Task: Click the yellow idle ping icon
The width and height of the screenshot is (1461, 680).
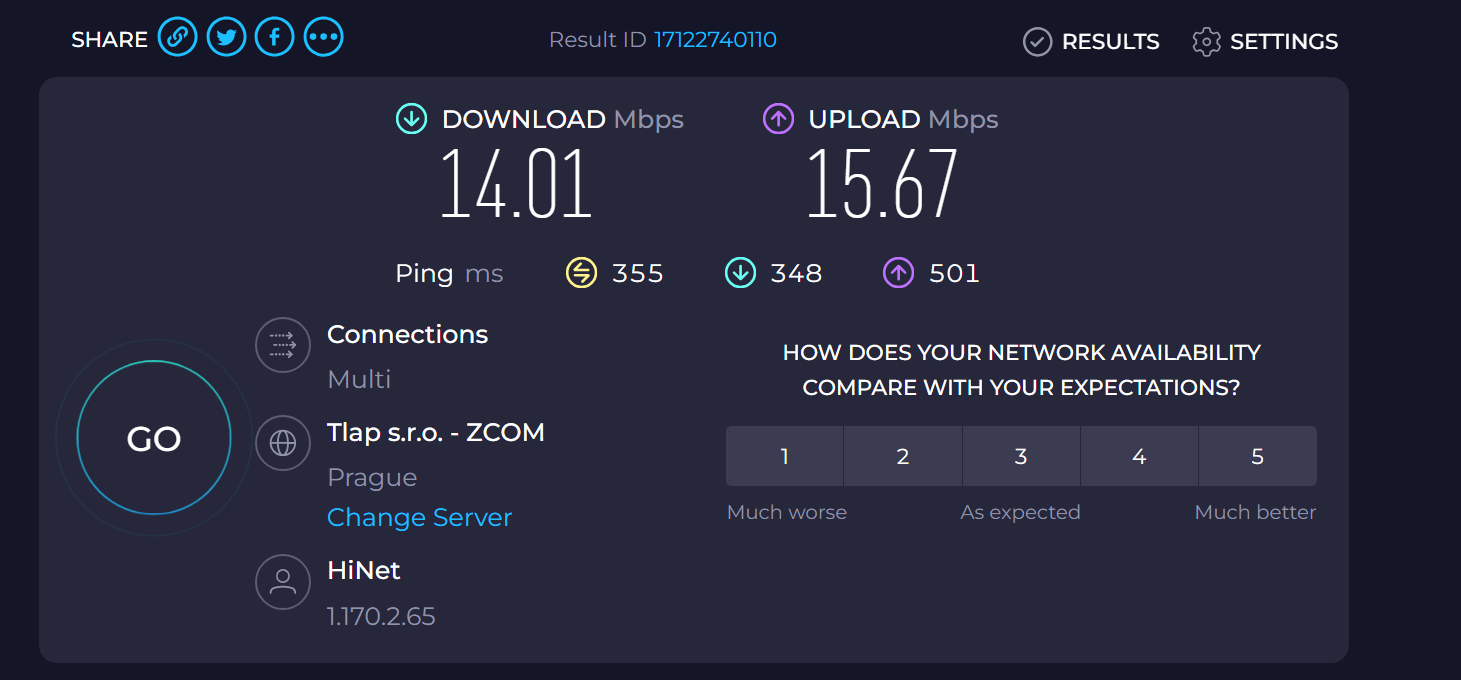Action: pos(581,272)
